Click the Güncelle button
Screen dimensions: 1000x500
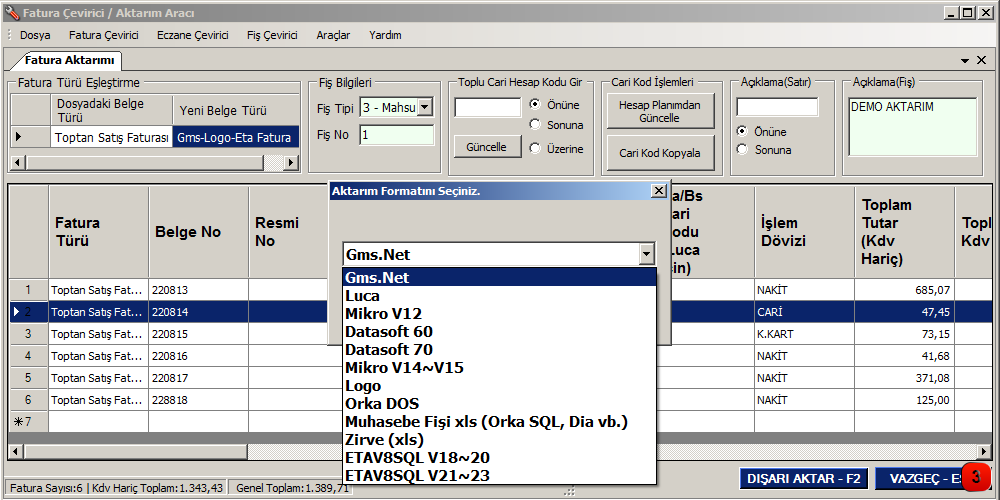point(487,147)
